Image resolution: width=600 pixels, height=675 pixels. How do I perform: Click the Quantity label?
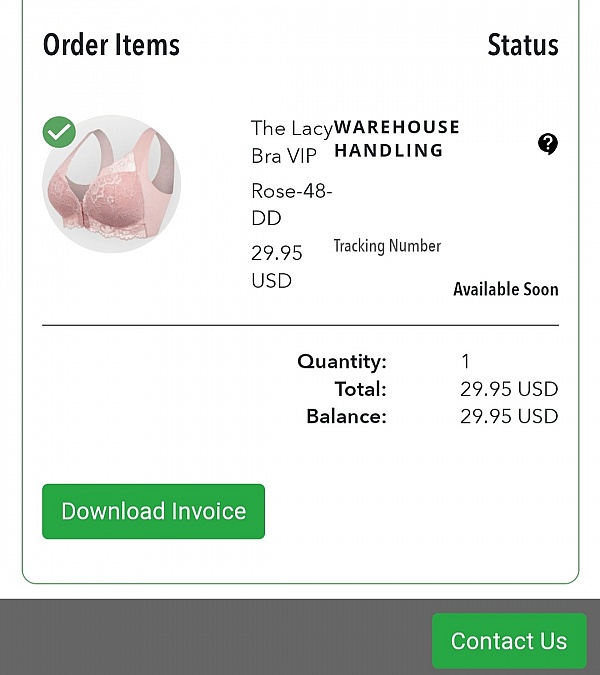pyautogui.click(x=342, y=361)
